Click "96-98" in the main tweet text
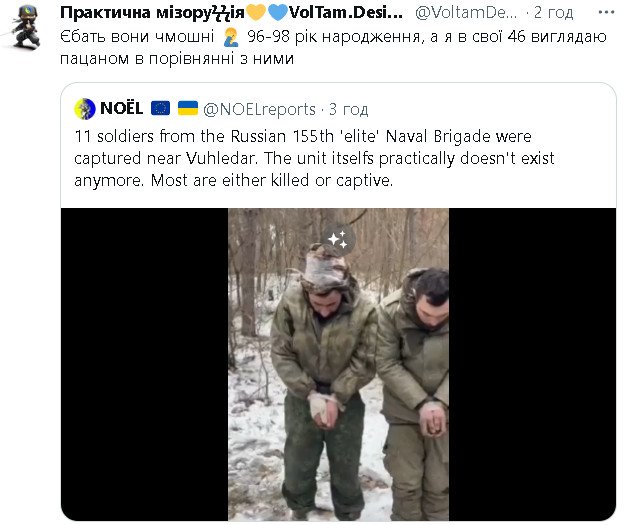The height and width of the screenshot is (525, 627). (267, 35)
